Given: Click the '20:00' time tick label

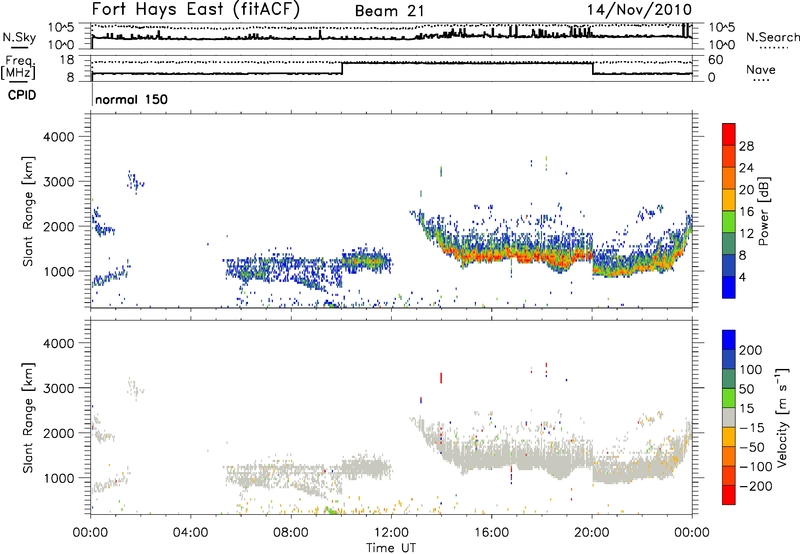Looking at the screenshot, I should point(592,533).
